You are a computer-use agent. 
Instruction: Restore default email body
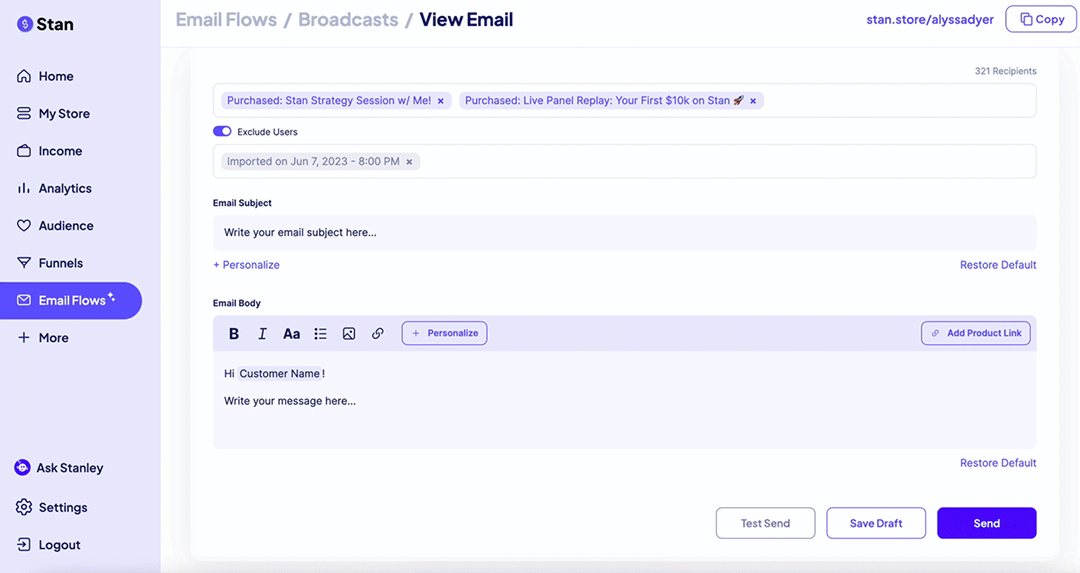[998, 463]
